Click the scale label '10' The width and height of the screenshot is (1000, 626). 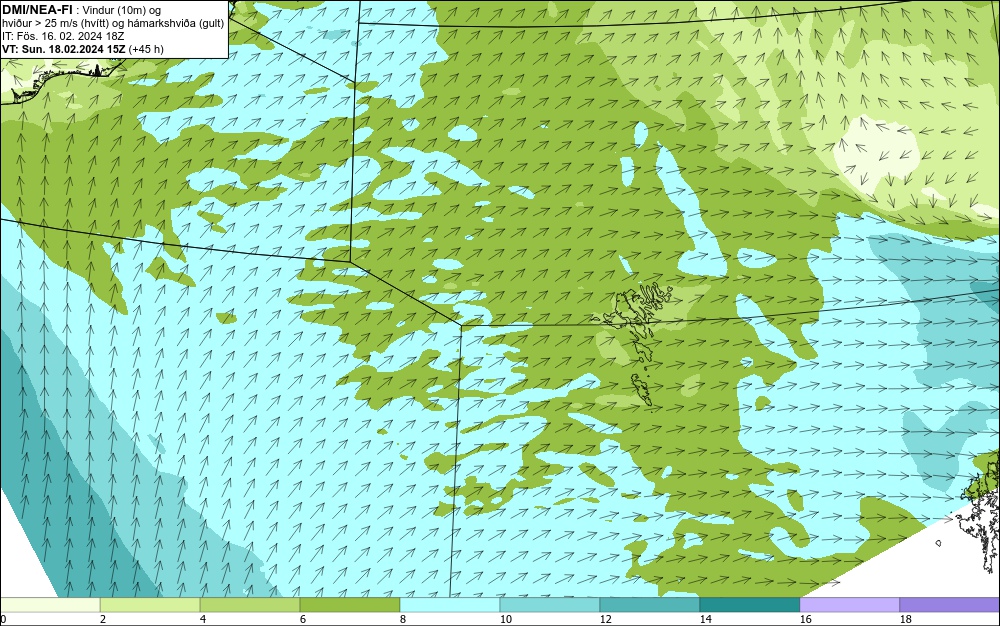pyautogui.click(x=505, y=619)
